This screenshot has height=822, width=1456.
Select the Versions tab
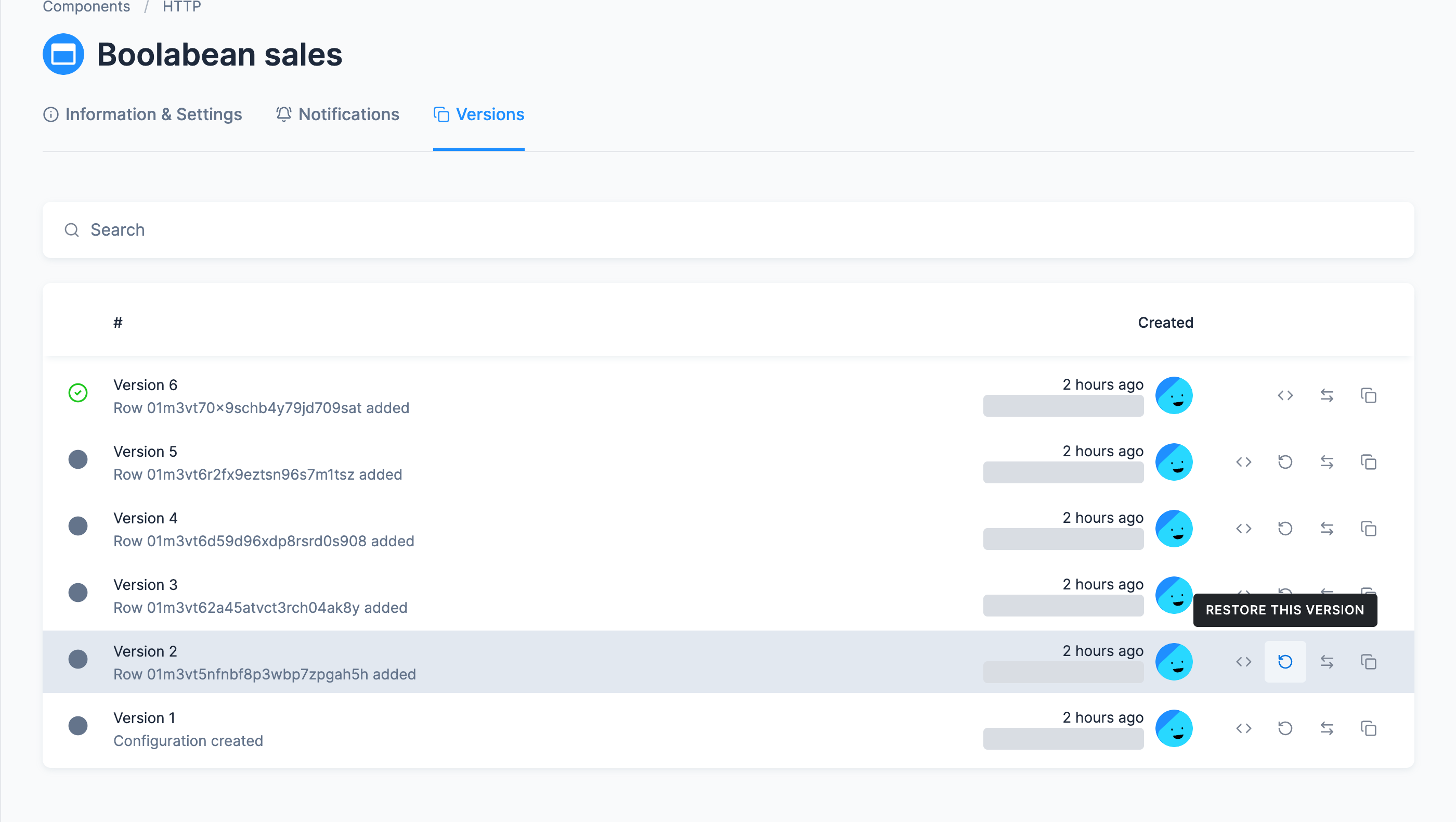[x=479, y=114]
